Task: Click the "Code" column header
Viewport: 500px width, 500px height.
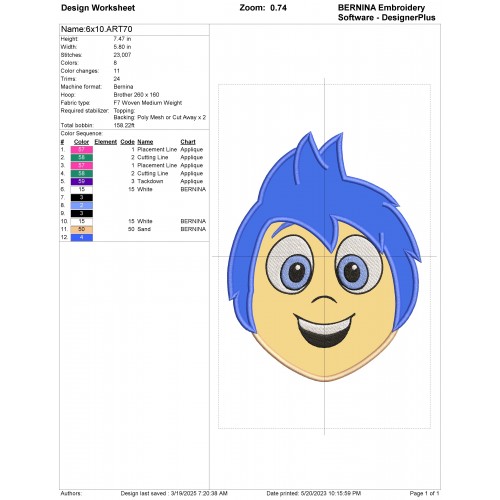Action: coord(127,142)
